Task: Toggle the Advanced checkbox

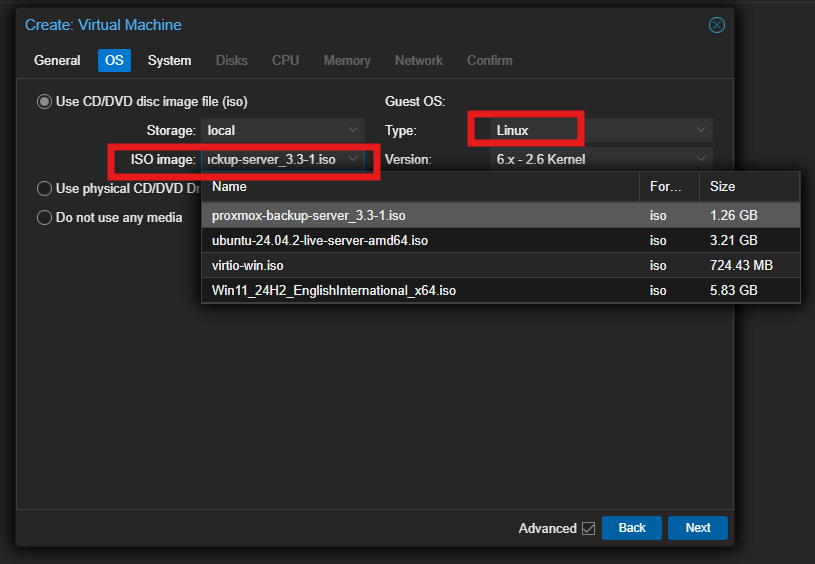Action: pos(588,528)
